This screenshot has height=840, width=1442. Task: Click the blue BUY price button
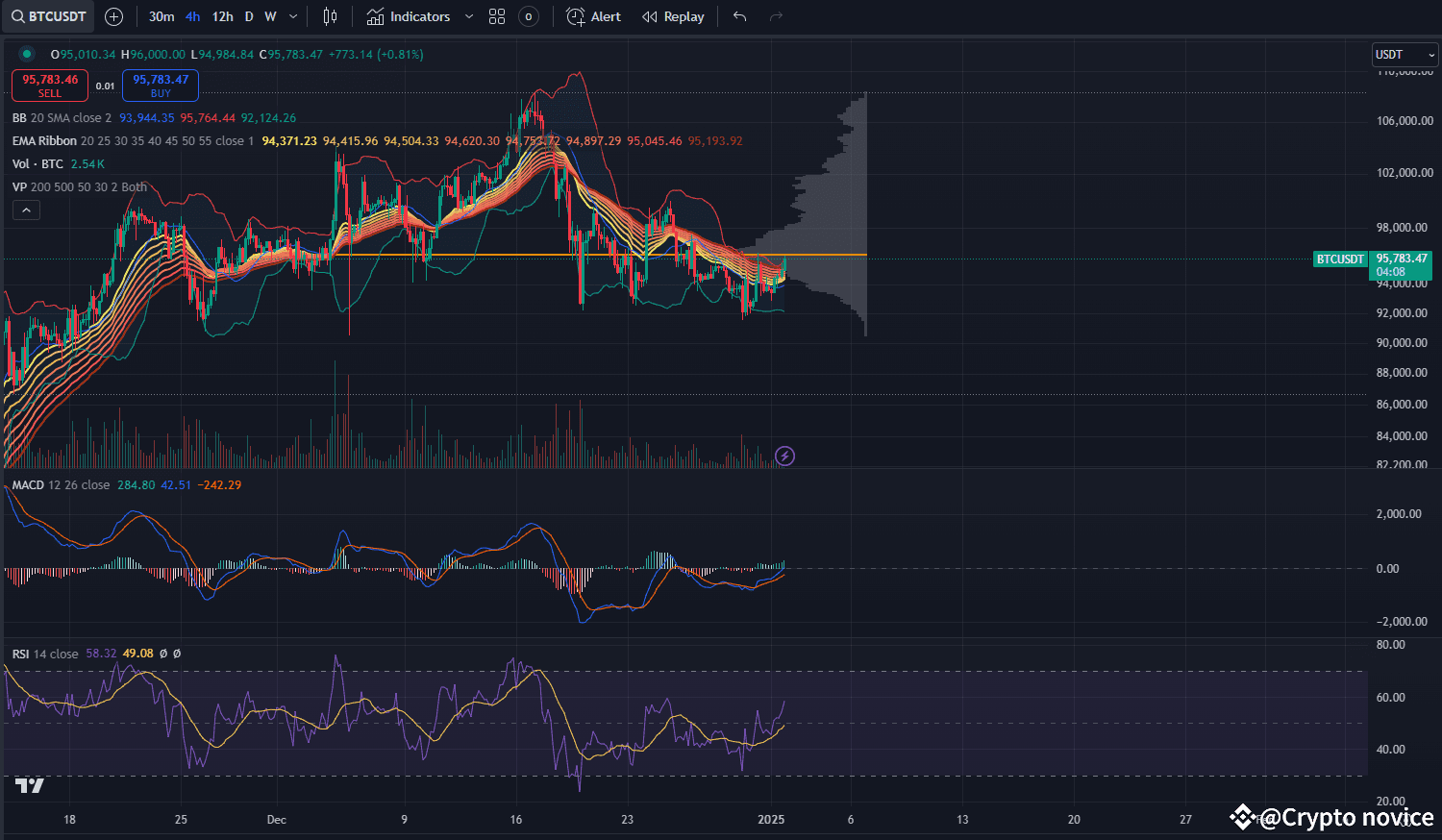tap(161, 86)
